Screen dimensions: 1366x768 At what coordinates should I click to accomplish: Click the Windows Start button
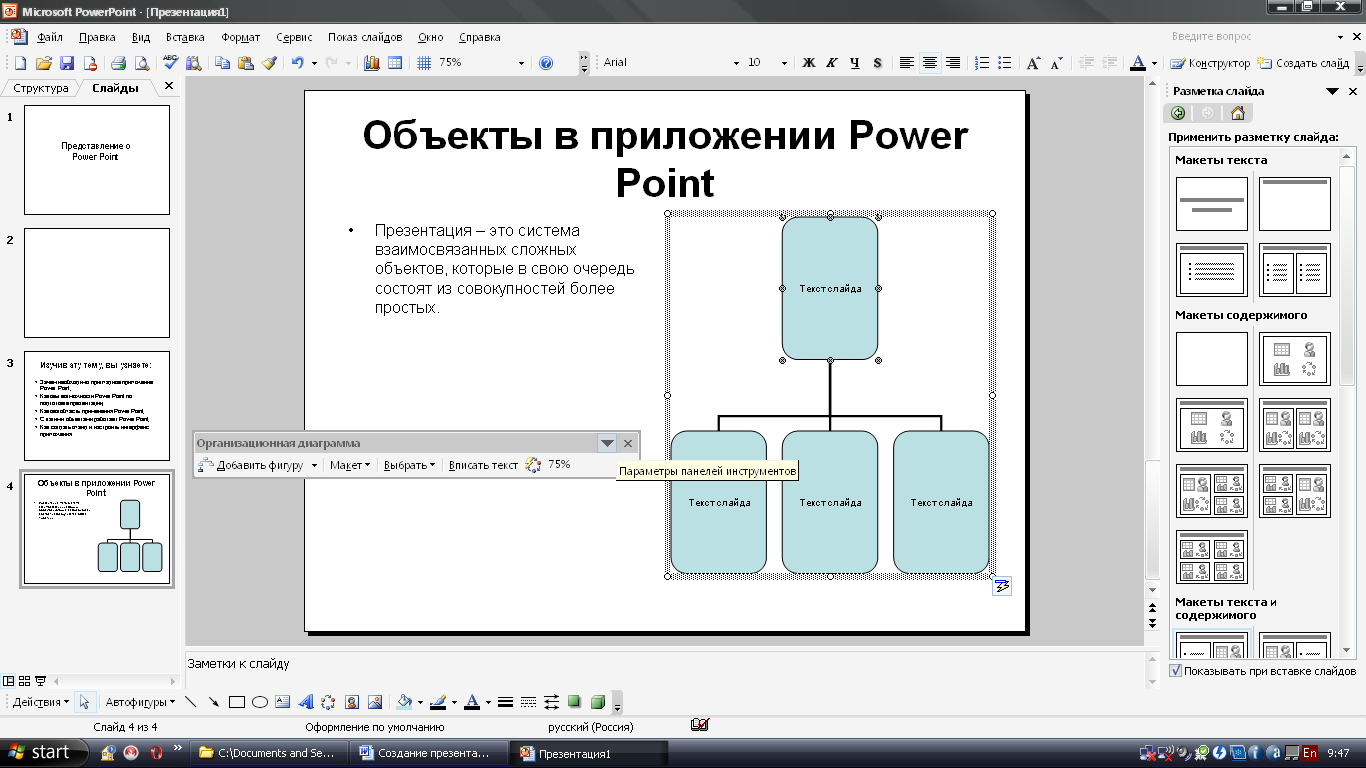[41, 752]
